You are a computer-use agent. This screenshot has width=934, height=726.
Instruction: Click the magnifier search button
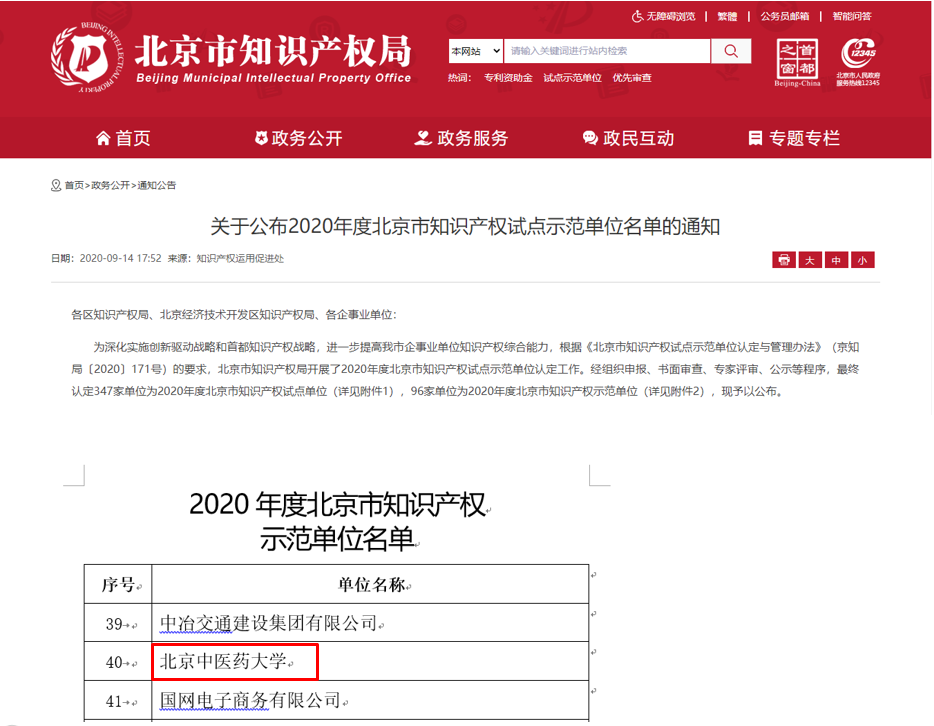point(731,51)
